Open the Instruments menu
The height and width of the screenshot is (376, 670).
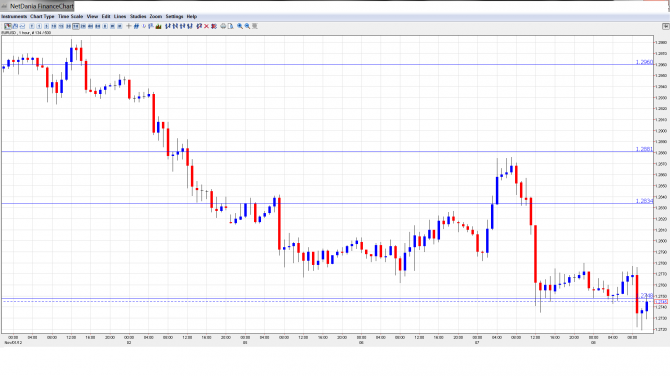click(14, 16)
